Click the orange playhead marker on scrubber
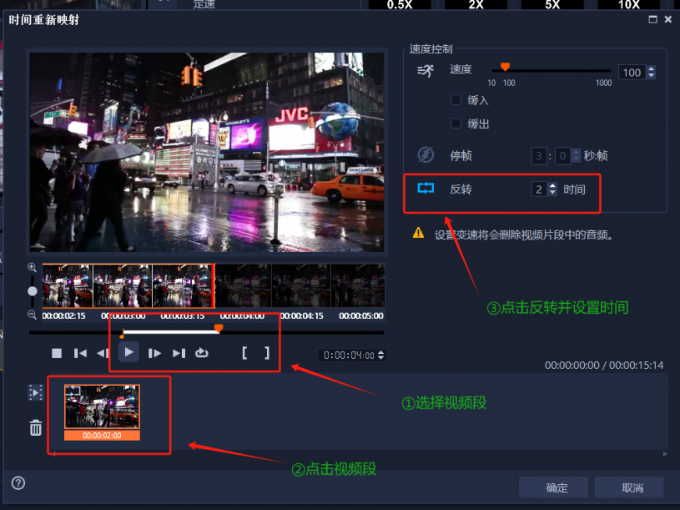This screenshot has width=680, height=510. (219, 328)
